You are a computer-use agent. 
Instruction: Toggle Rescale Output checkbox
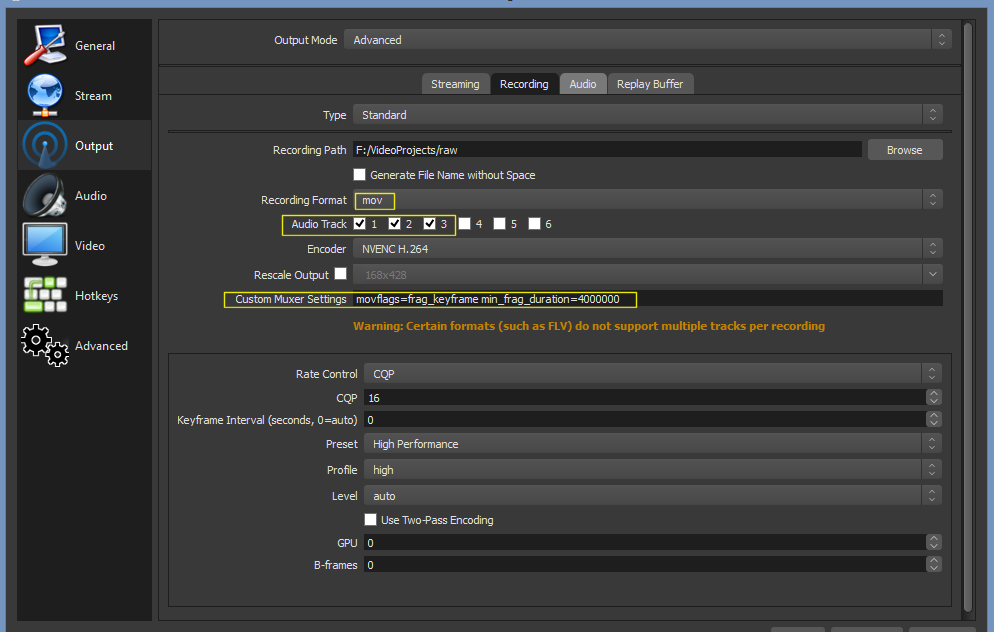(x=341, y=273)
